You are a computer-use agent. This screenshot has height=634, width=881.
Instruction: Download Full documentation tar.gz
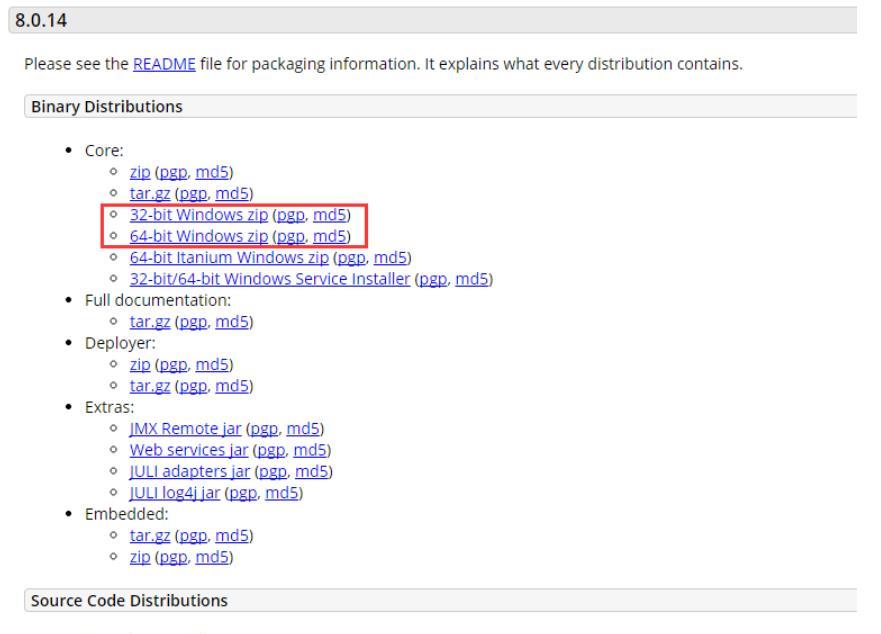click(x=150, y=321)
